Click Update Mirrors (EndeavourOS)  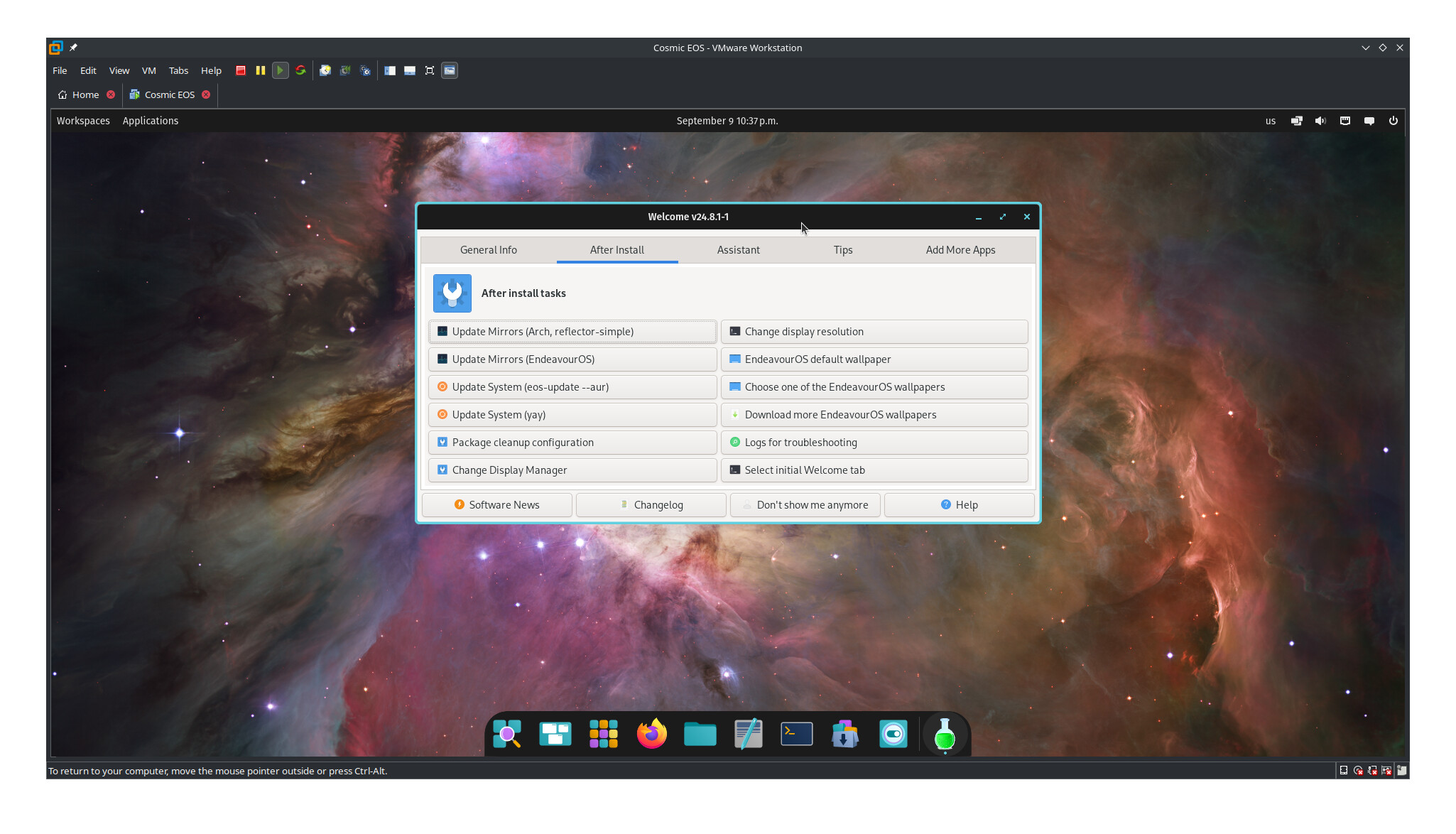pos(572,359)
